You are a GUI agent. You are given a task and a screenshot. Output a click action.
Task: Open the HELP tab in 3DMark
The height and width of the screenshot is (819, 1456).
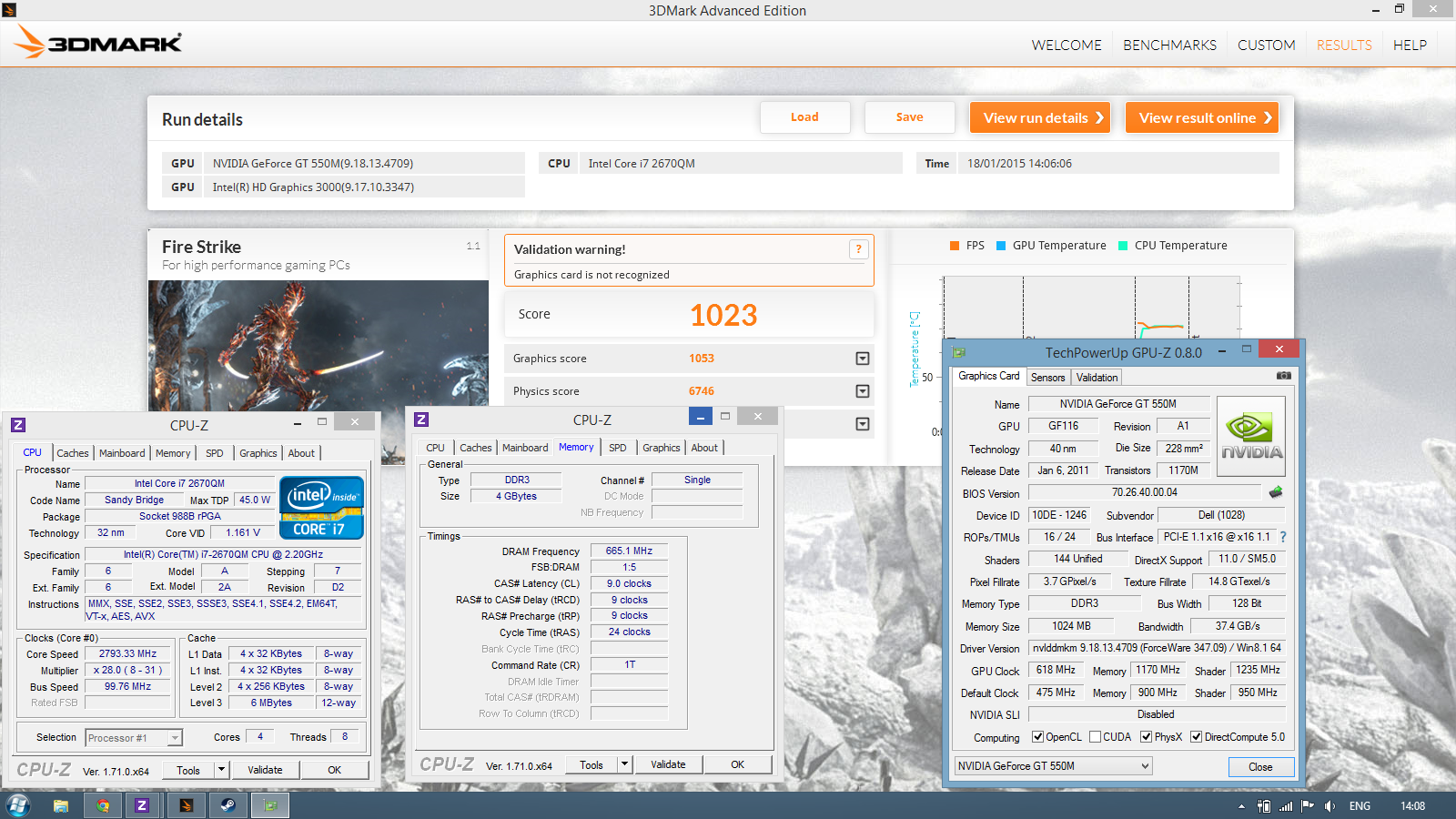point(1410,45)
